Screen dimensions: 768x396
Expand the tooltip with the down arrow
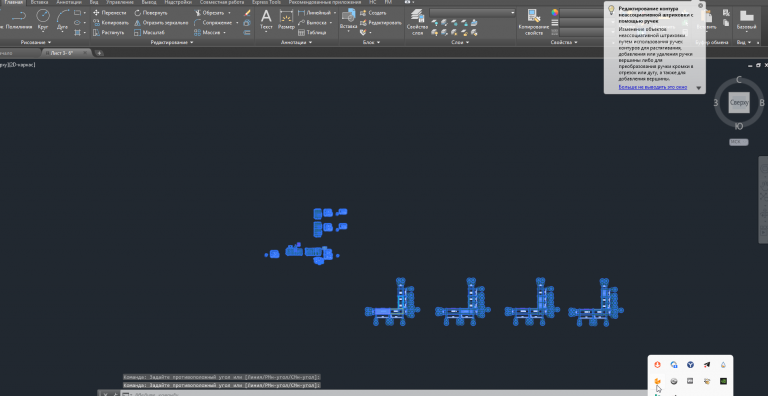pos(699,89)
